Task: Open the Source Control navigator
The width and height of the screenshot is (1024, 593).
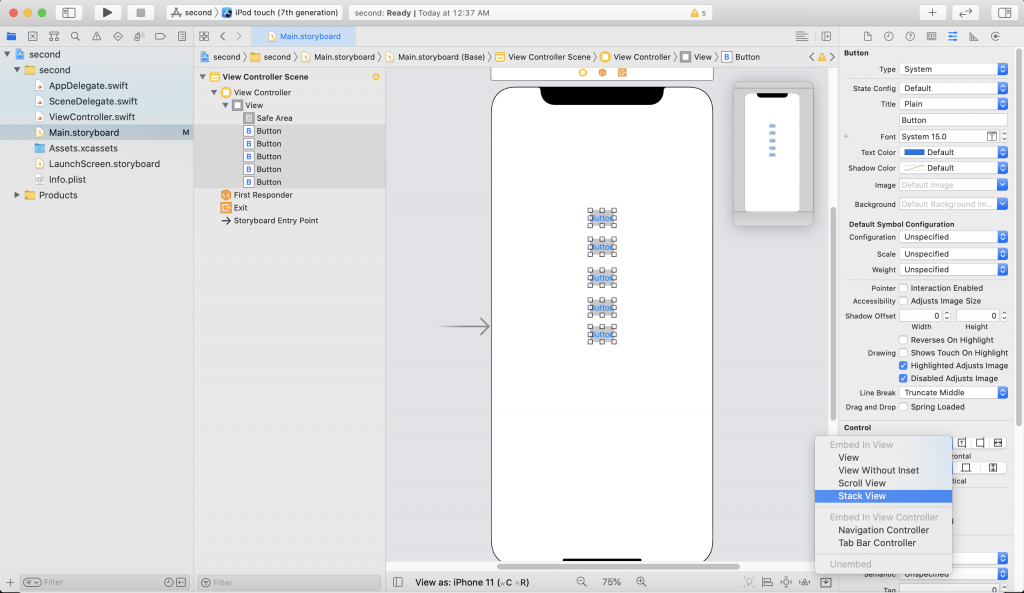Action: coord(33,37)
